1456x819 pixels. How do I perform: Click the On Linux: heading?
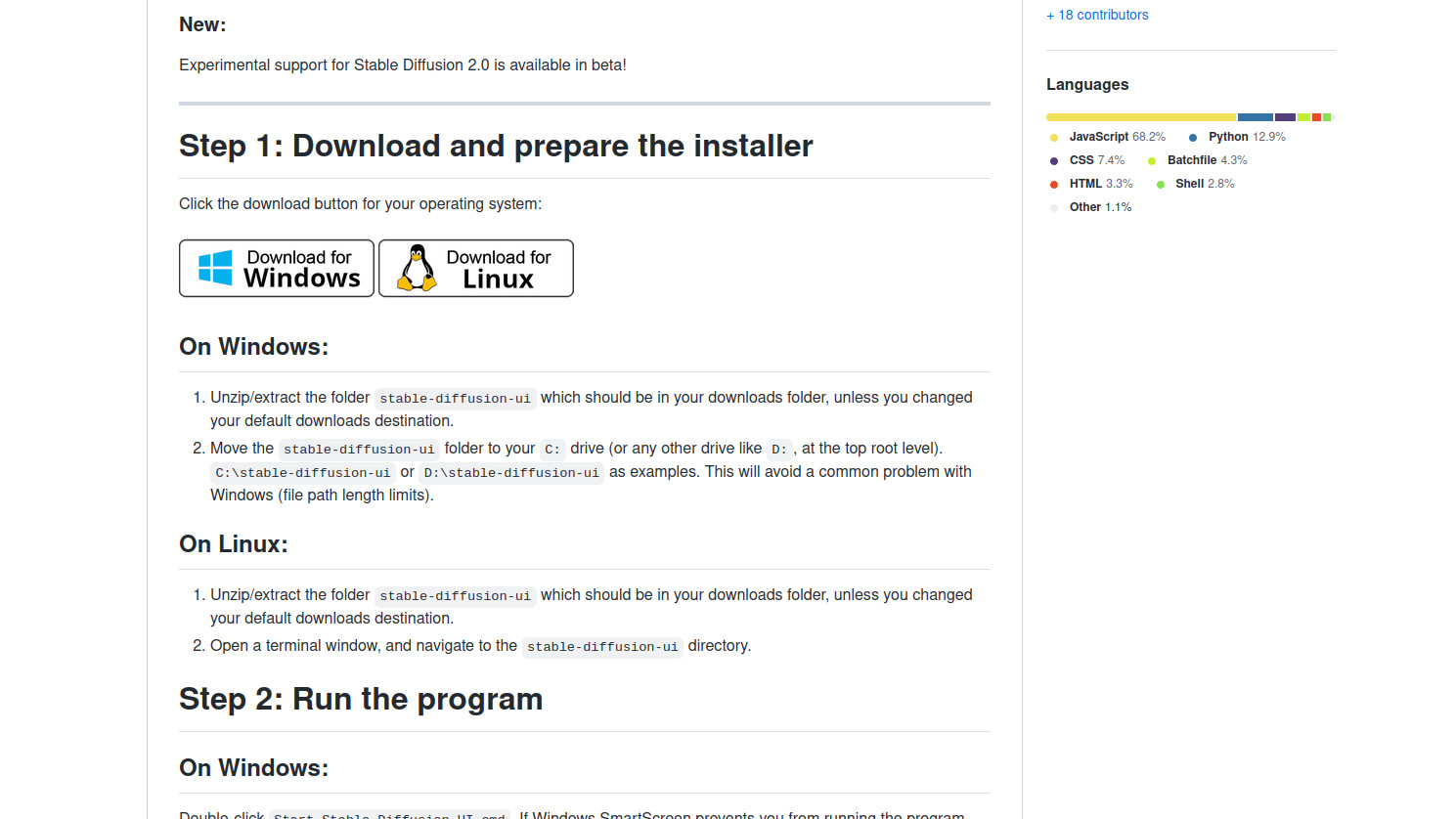(x=234, y=544)
